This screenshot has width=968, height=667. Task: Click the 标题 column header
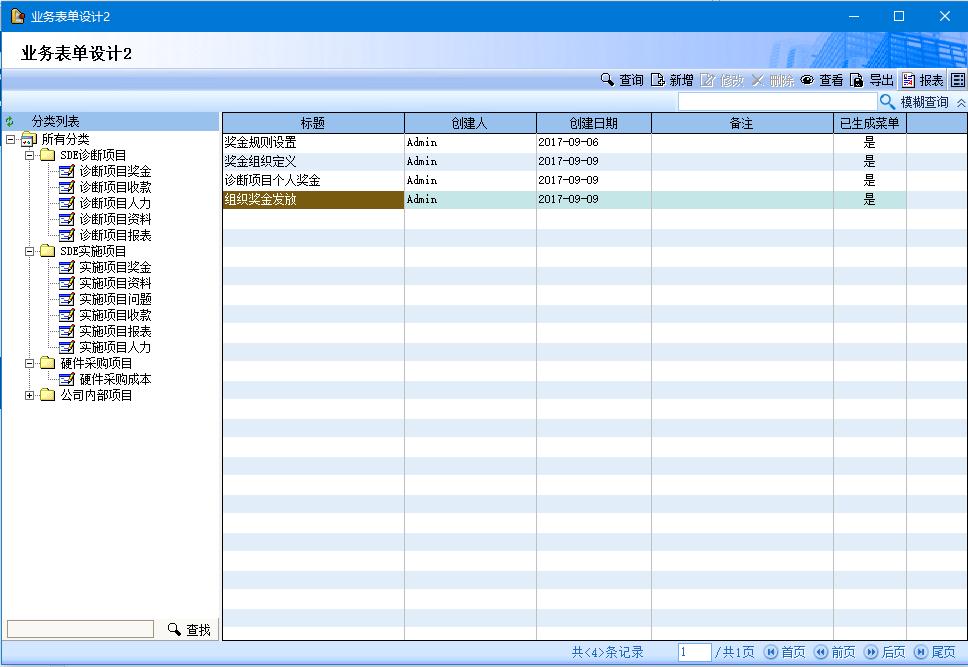click(x=312, y=123)
